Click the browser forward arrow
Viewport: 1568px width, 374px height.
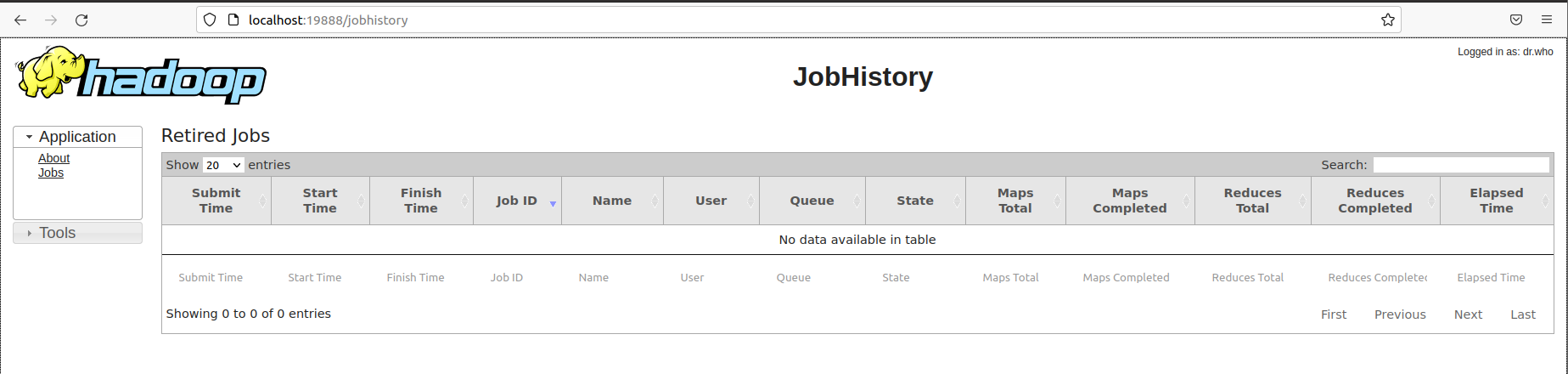tap(51, 20)
